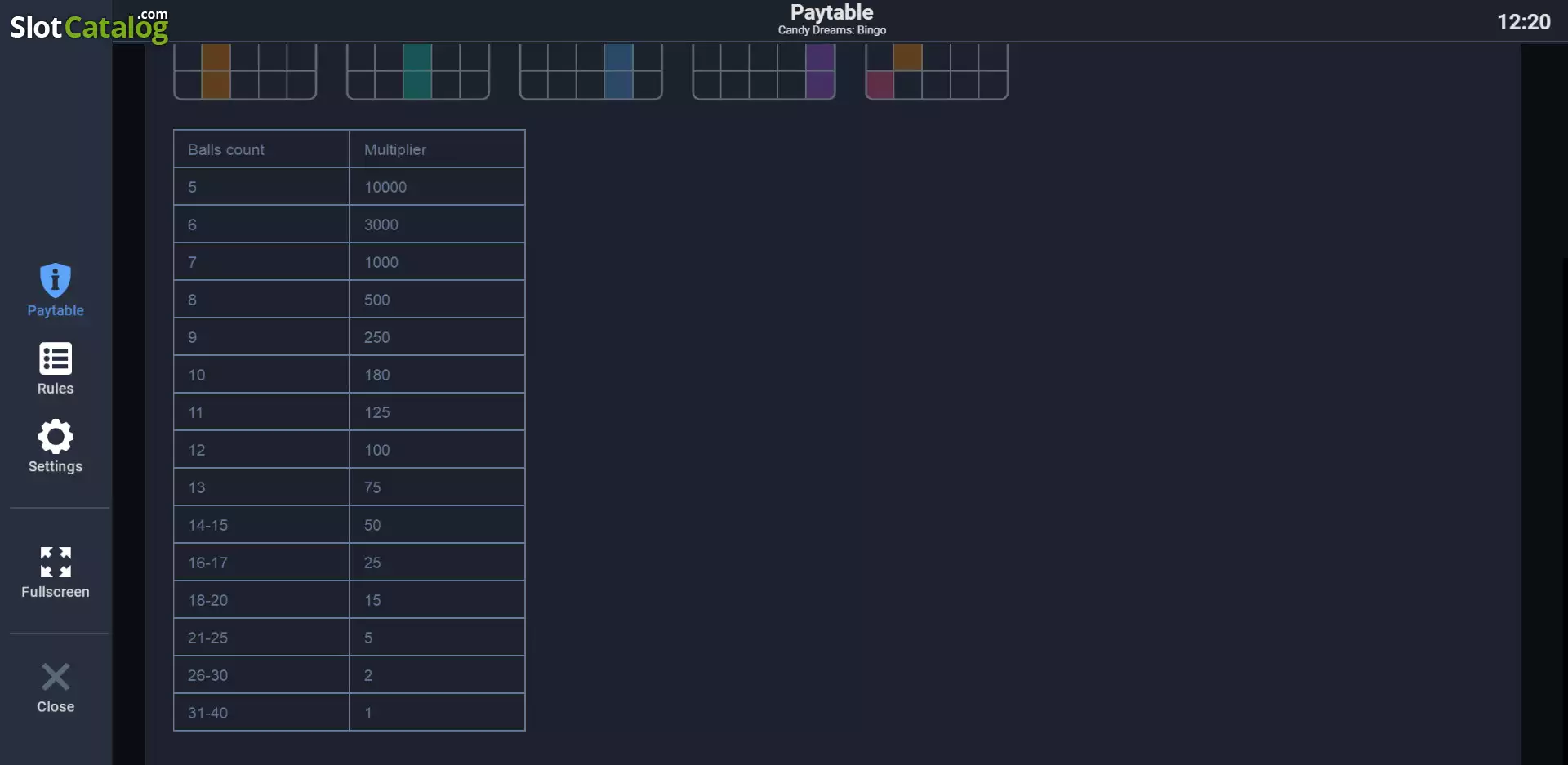
Task: Click the 3000 multiplier cell
Action: coord(437,225)
